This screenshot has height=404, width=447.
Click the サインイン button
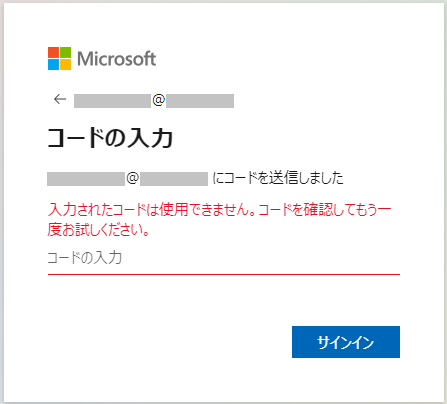coord(346,342)
